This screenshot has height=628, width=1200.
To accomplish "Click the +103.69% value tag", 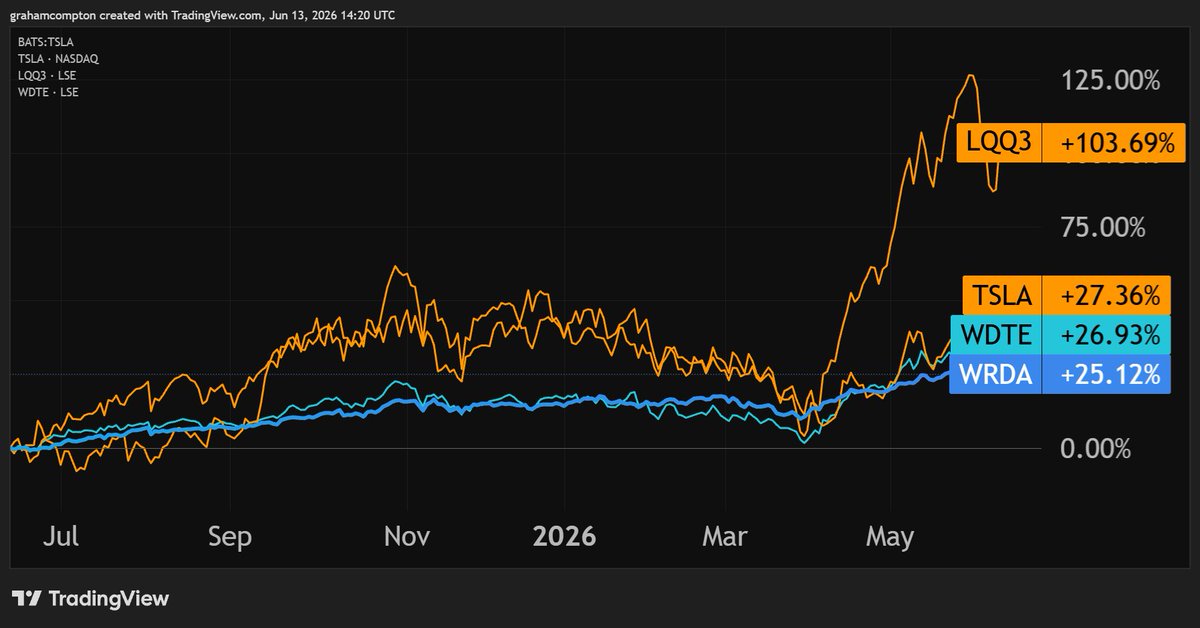I will (1114, 143).
